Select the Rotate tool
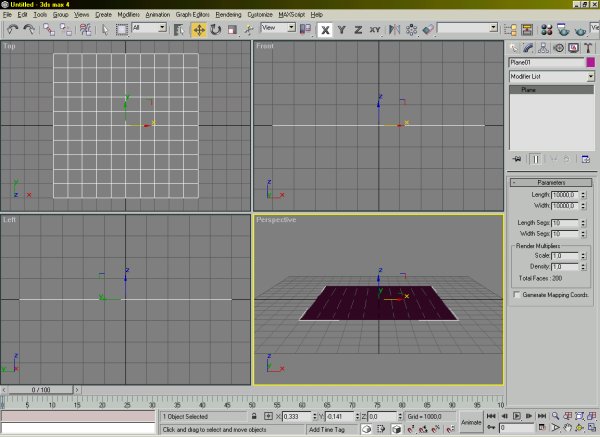Viewport: 600px width, 437px height. [x=215, y=30]
